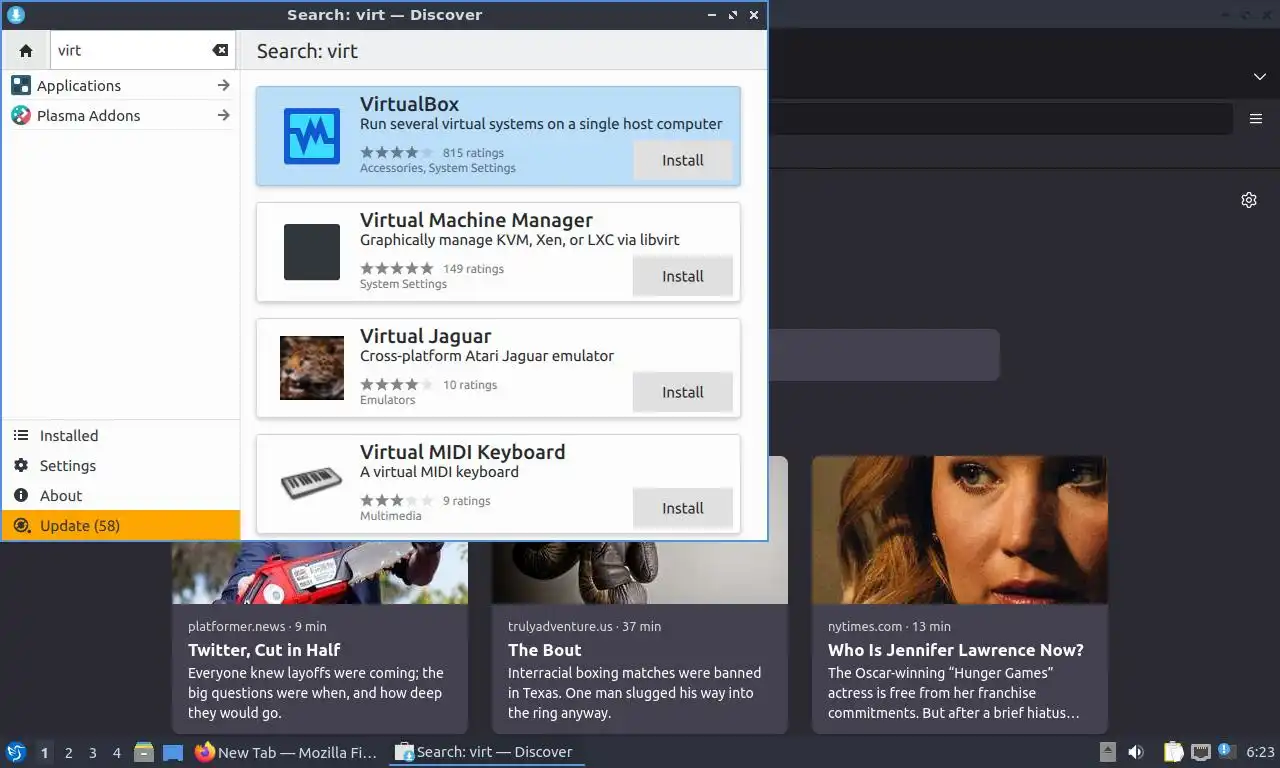Click the Search: virt heading
Image resolution: width=1280 pixels, height=768 pixels.
tap(307, 51)
